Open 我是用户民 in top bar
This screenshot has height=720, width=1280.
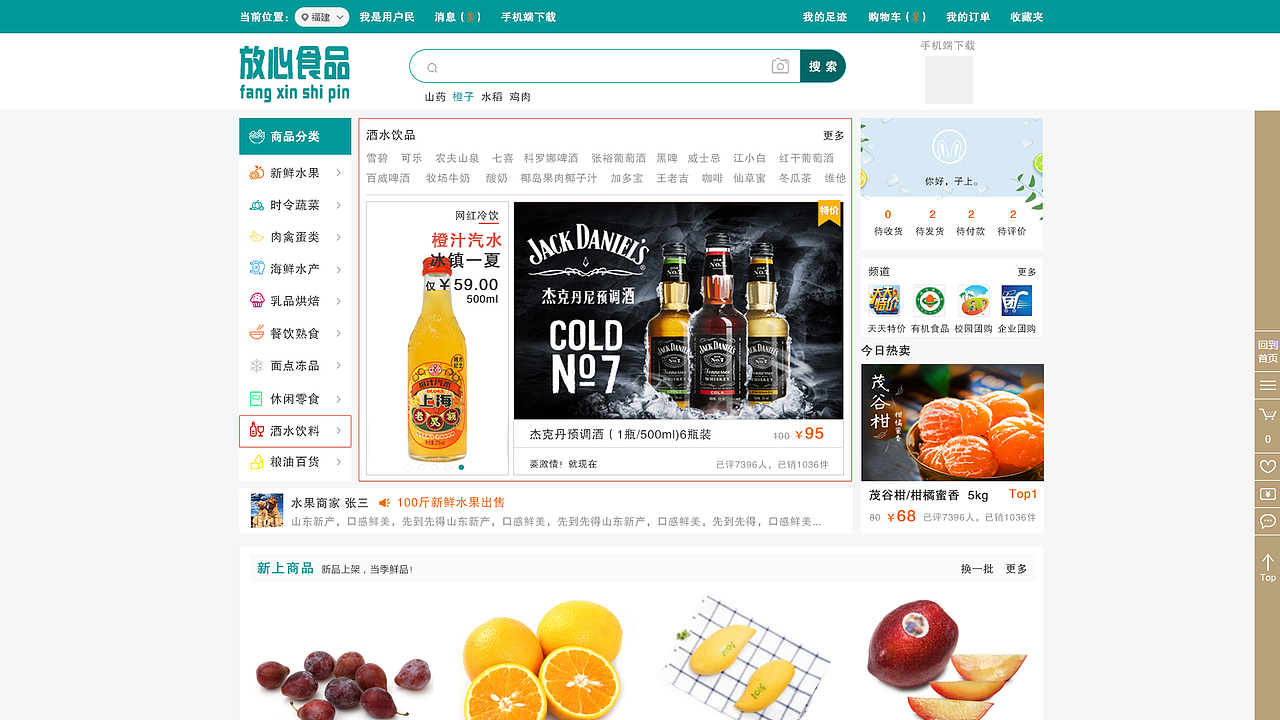tap(387, 17)
